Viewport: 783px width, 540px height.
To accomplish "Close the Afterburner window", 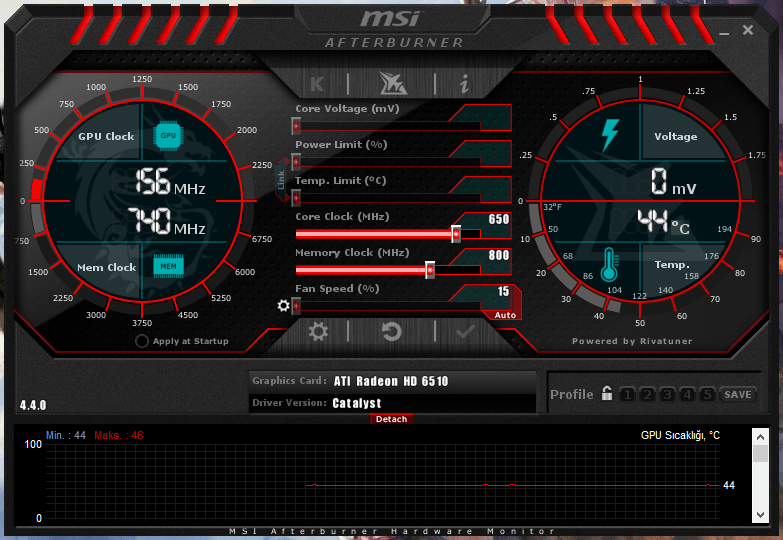I will [x=748, y=30].
